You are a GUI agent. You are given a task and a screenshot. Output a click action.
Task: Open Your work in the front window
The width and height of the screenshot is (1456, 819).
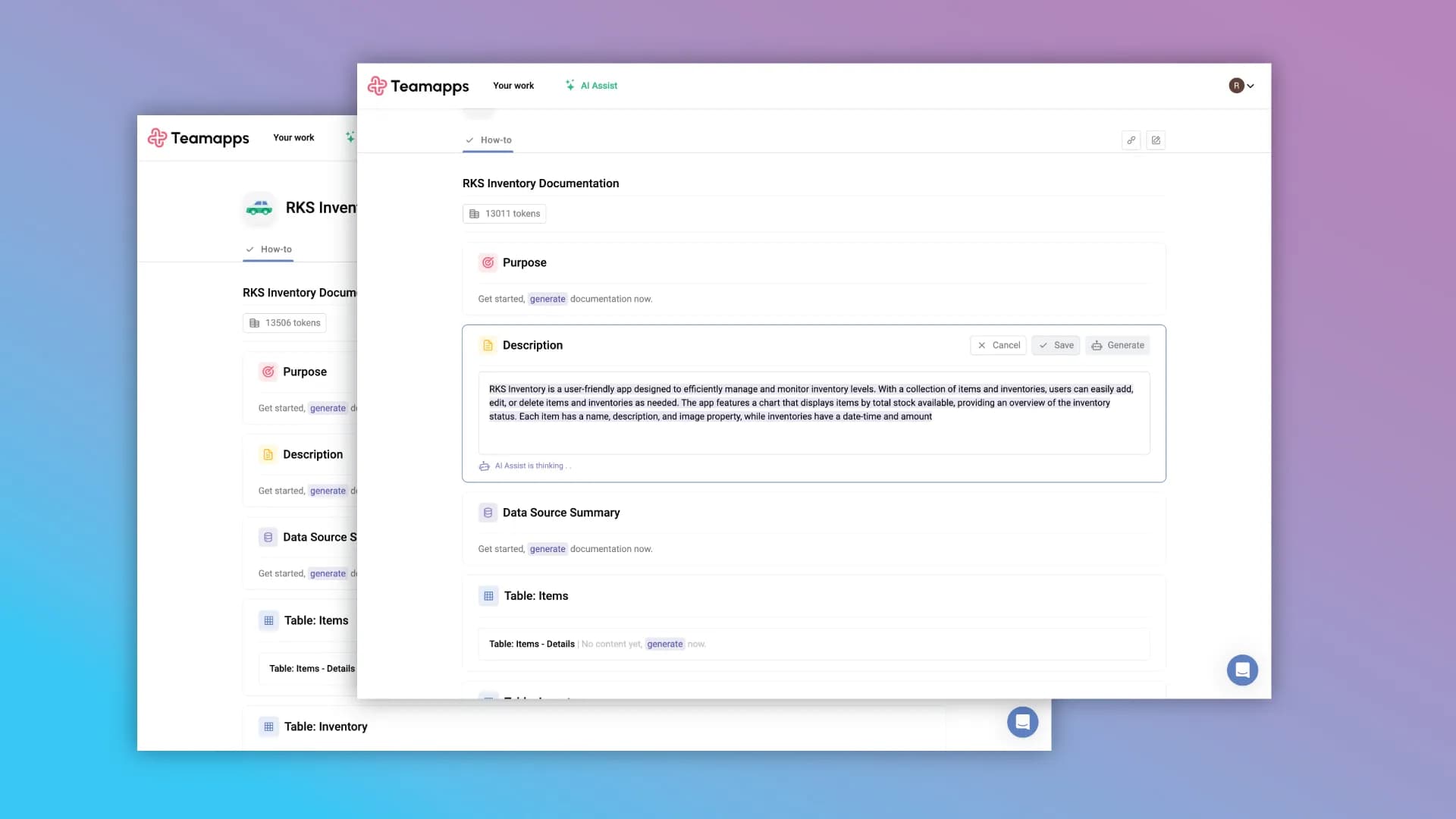click(x=513, y=86)
